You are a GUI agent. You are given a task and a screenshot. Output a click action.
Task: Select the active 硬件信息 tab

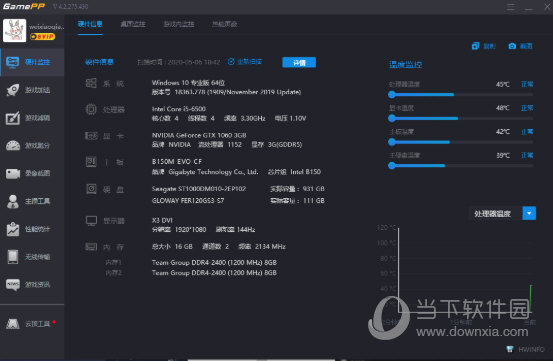pos(90,24)
